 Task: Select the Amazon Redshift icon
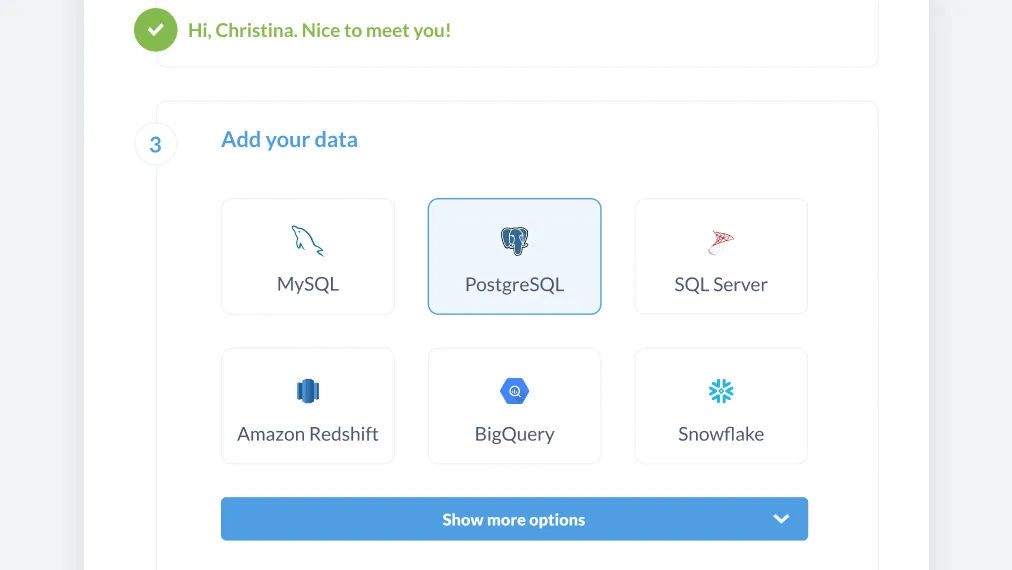click(308, 391)
